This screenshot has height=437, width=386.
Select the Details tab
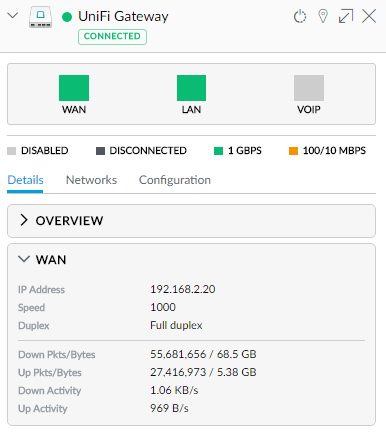(25, 180)
